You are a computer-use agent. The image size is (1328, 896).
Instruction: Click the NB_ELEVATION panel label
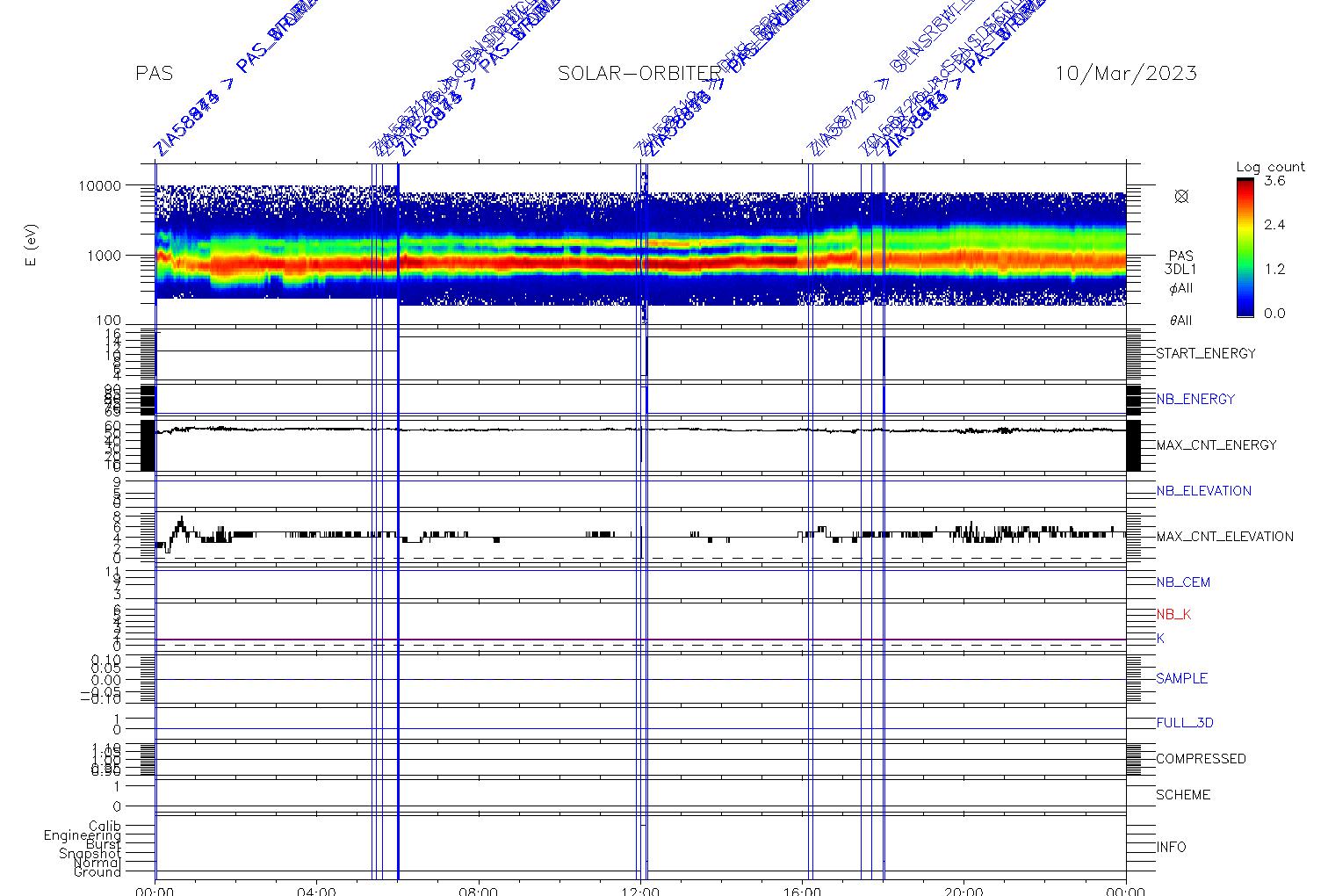pos(1204,490)
